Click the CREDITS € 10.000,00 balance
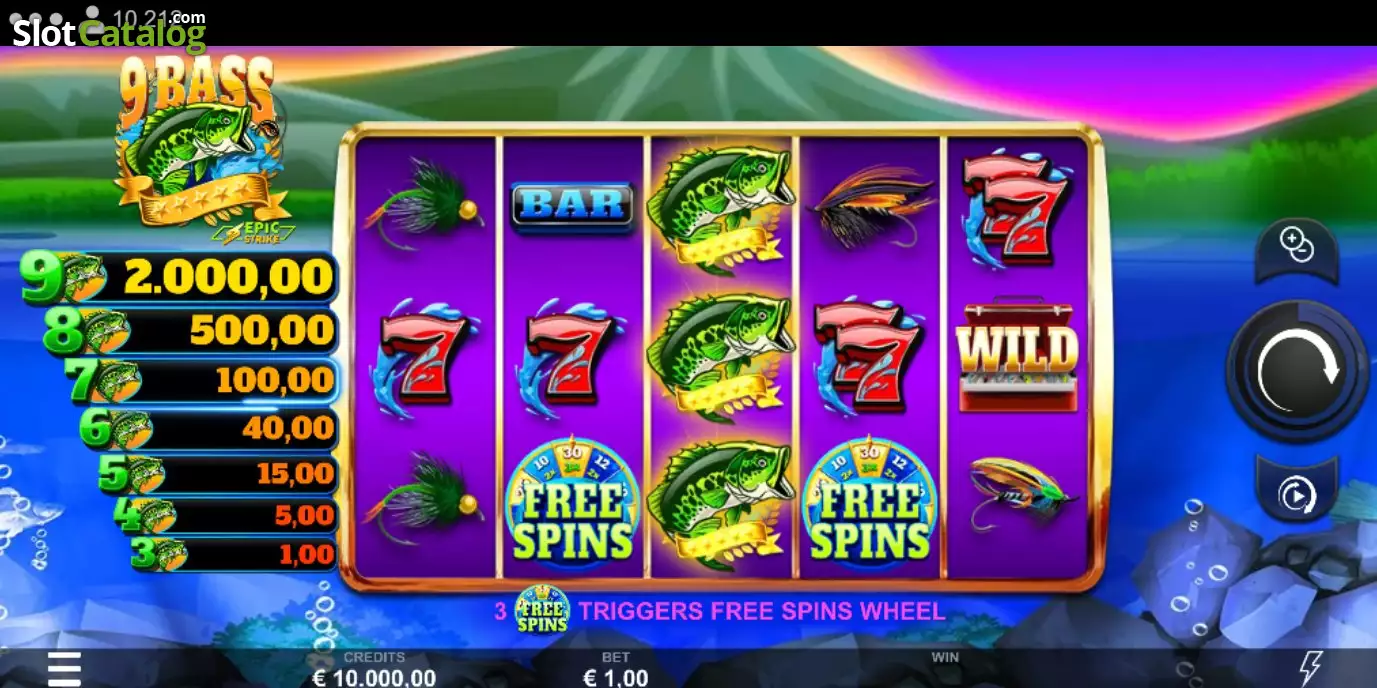The height and width of the screenshot is (688, 1377). 374,669
